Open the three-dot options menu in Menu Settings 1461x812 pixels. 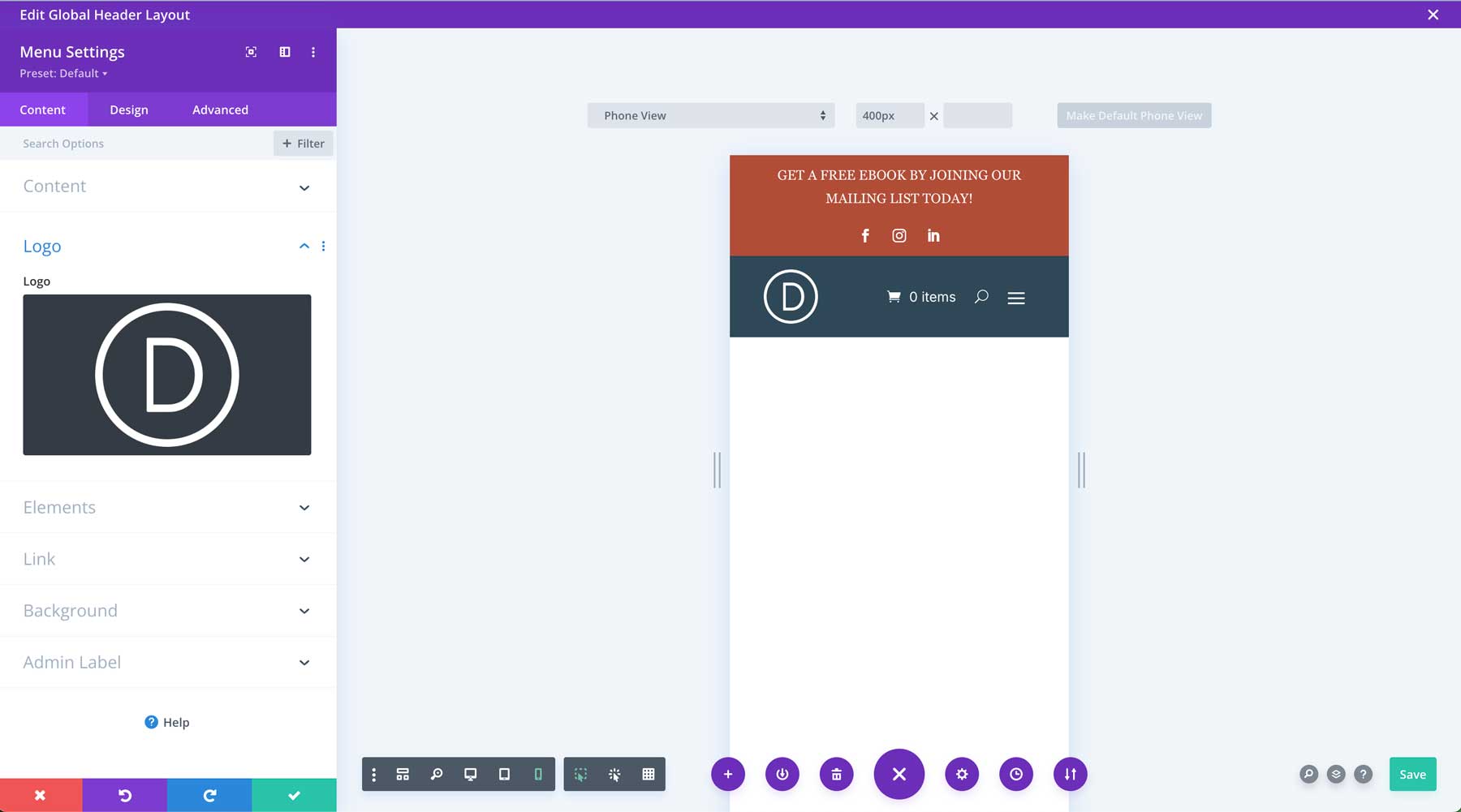pyautogui.click(x=313, y=51)
